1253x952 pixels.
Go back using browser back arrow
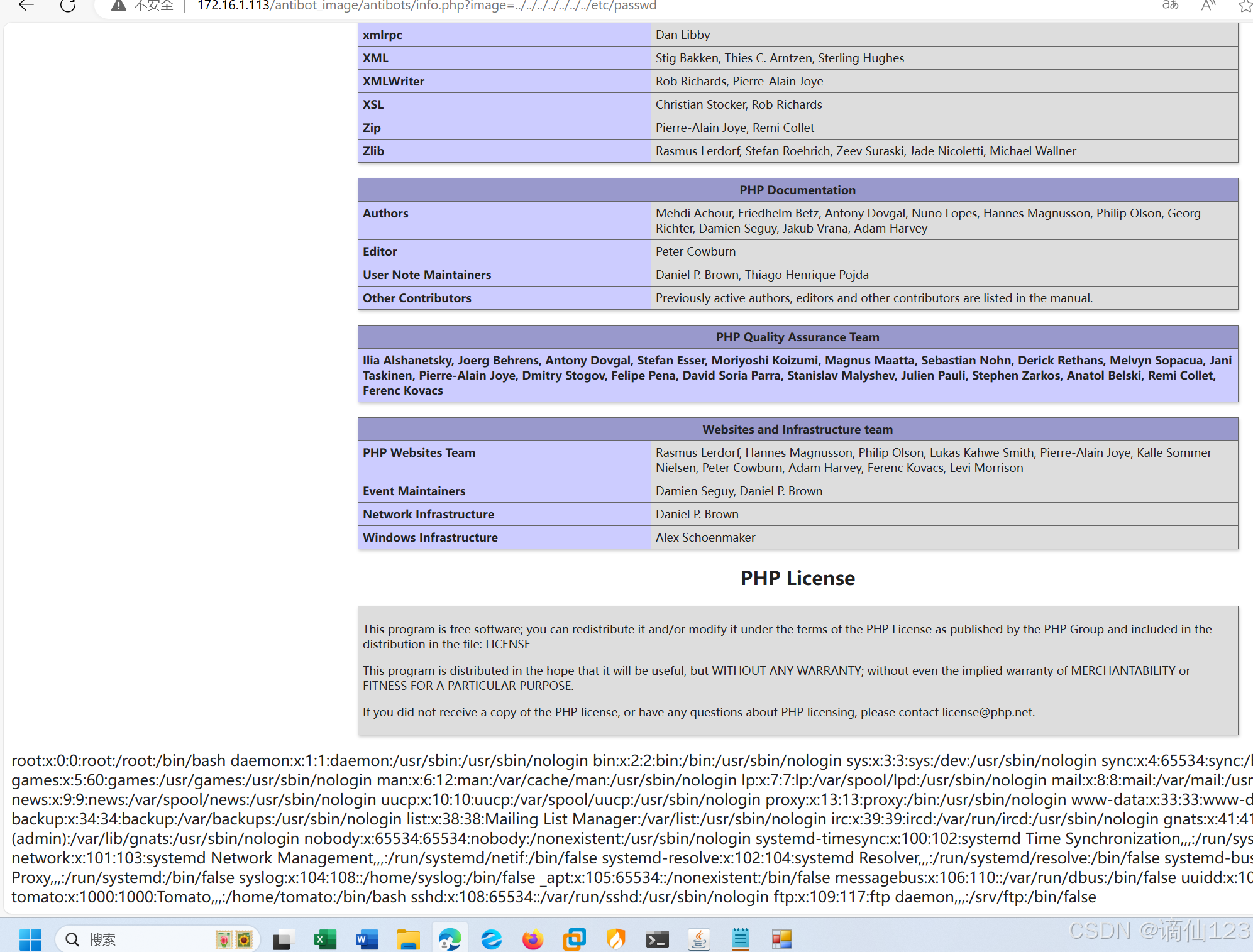click(x=26, y=6)
